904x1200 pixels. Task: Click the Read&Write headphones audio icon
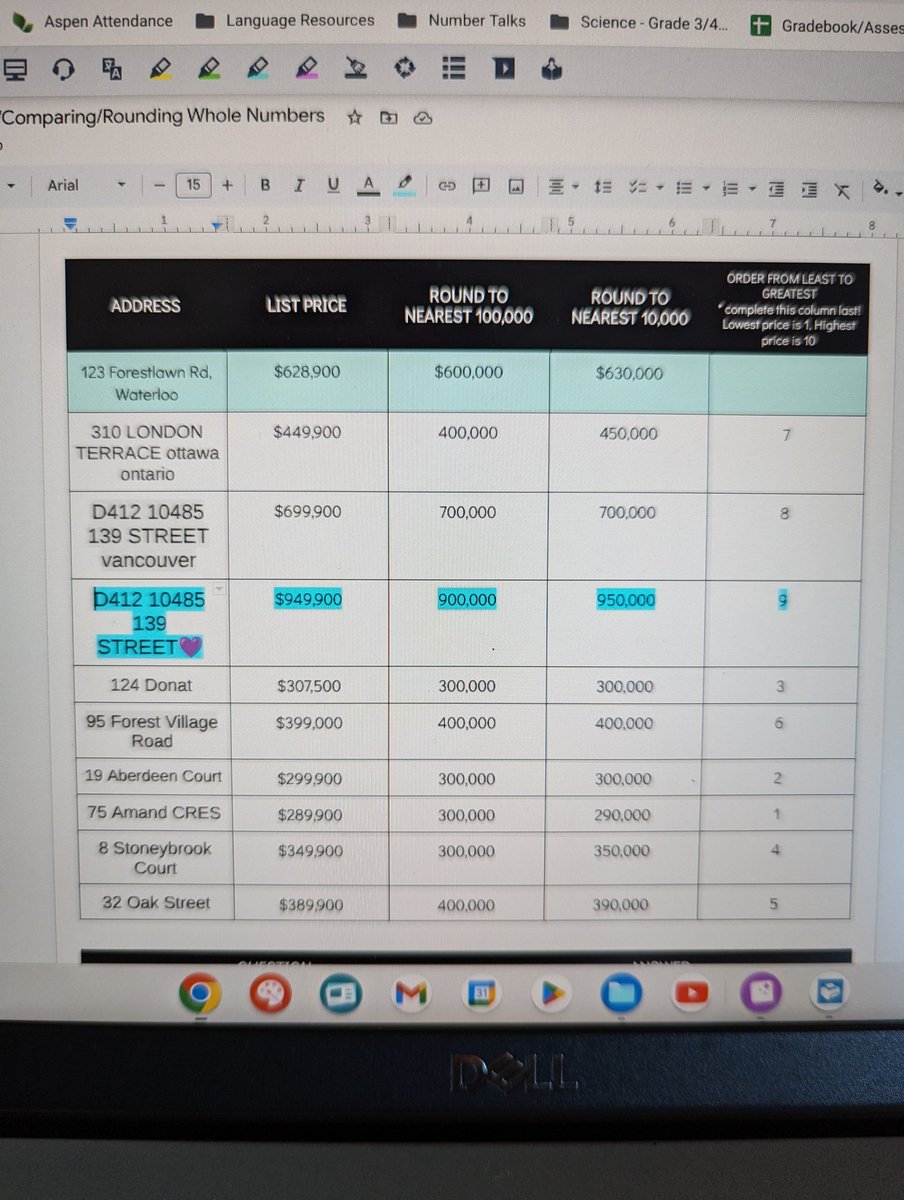pyautogui.click(x=63, y=68)
